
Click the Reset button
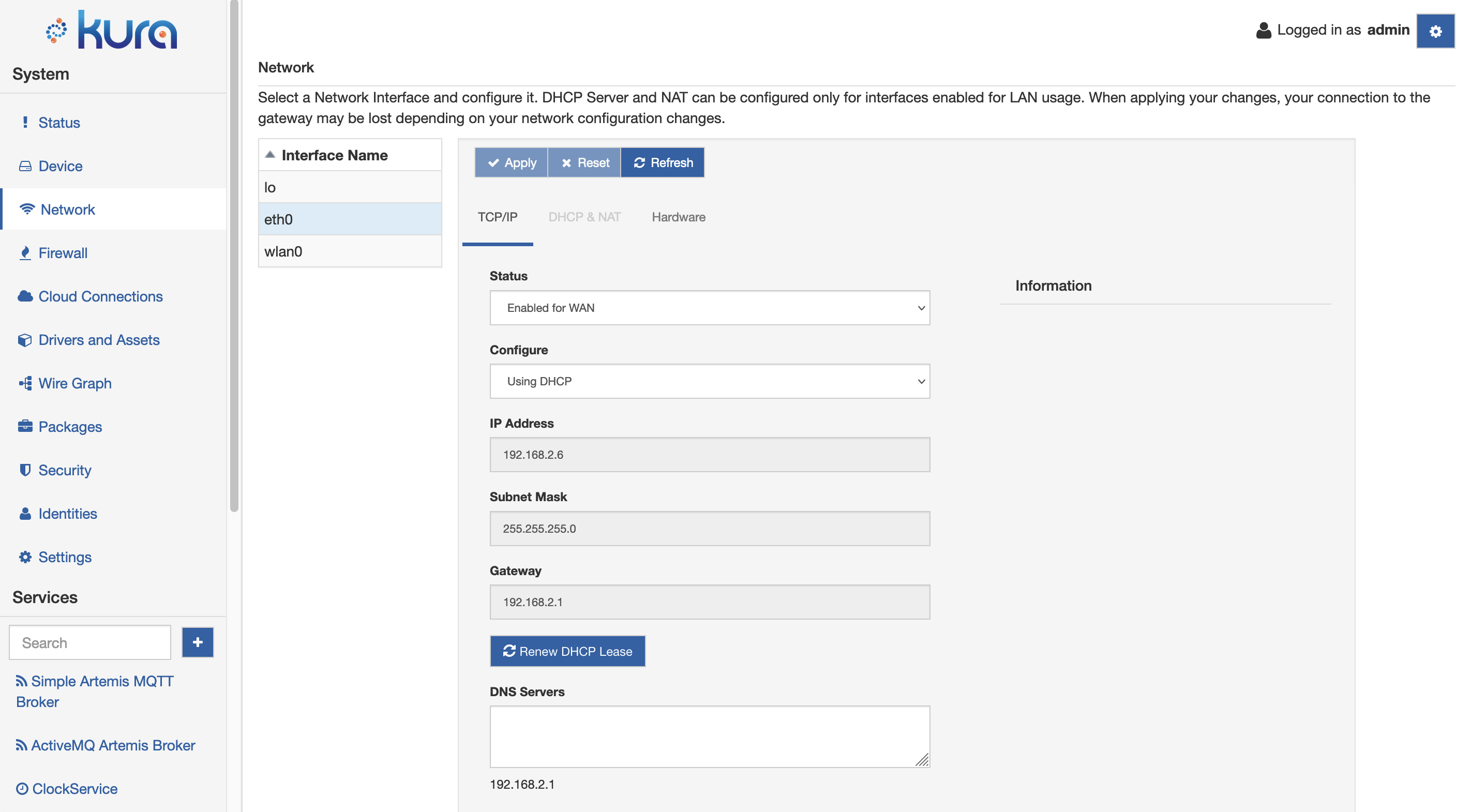[584, 162]
